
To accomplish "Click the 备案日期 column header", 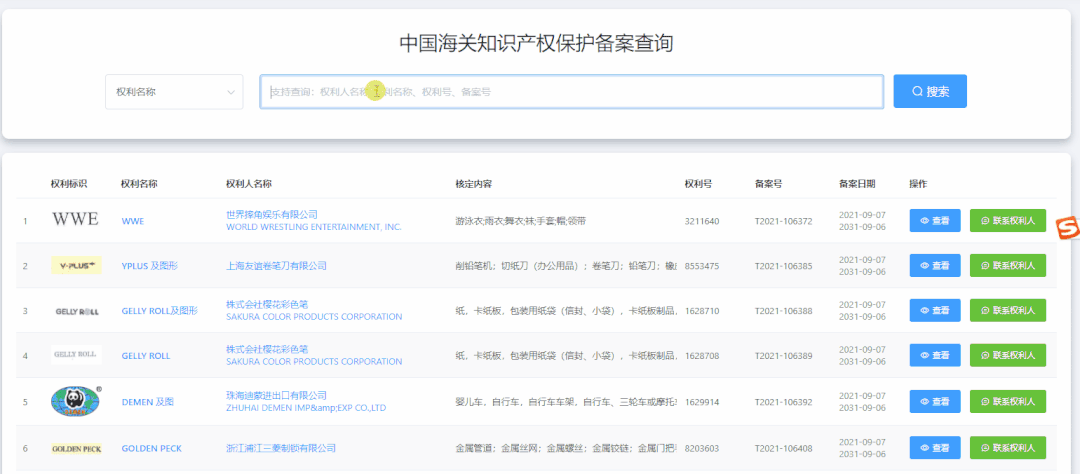I will [x=857, y=184].
